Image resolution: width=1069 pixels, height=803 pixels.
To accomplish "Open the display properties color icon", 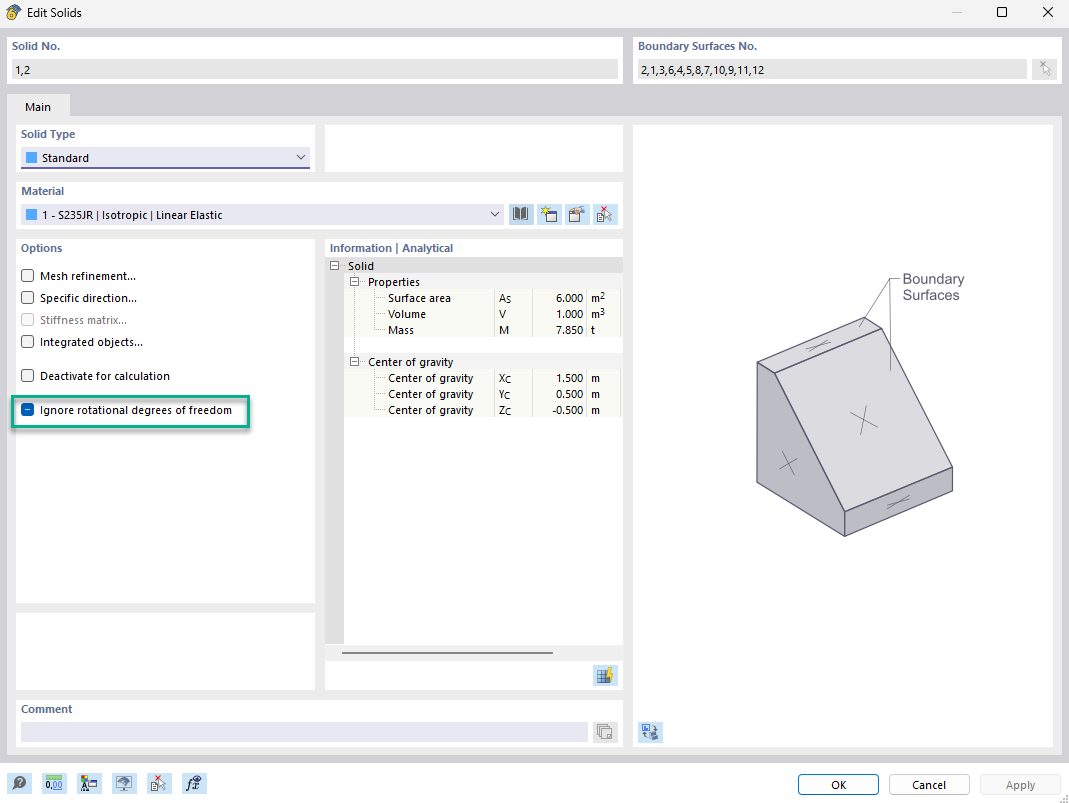I will [89, 783].
